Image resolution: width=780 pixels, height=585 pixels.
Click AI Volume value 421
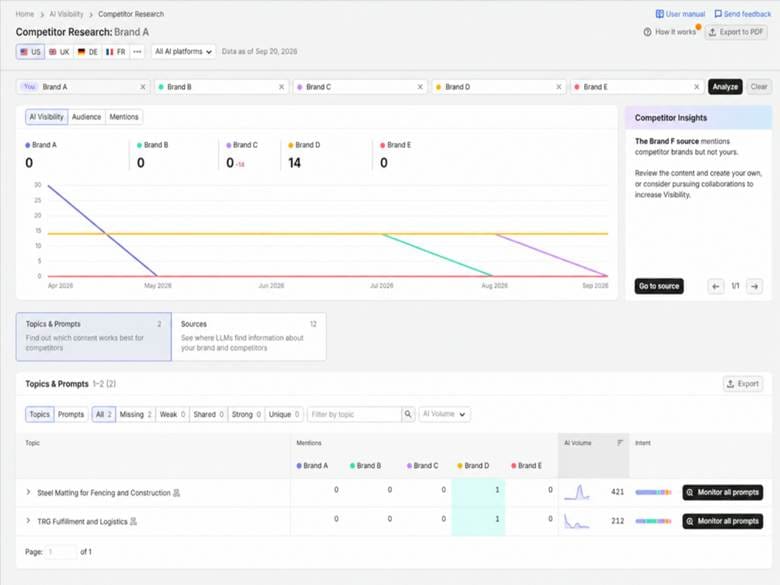tap(617, 492)
